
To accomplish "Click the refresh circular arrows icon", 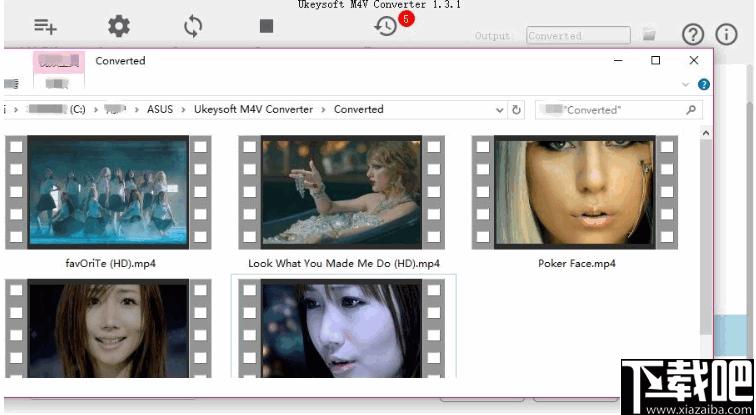I will 193,26.
